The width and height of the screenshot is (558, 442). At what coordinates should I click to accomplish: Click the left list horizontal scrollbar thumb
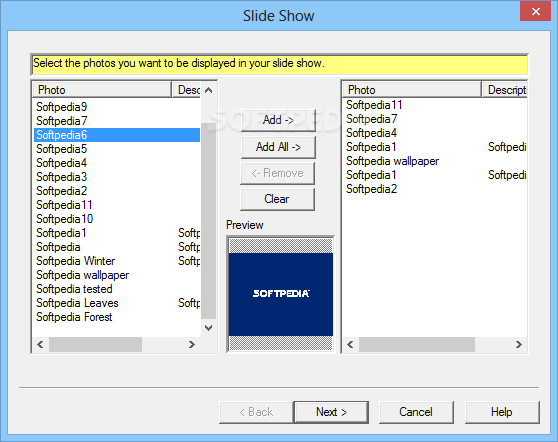(x=95, y=344)
